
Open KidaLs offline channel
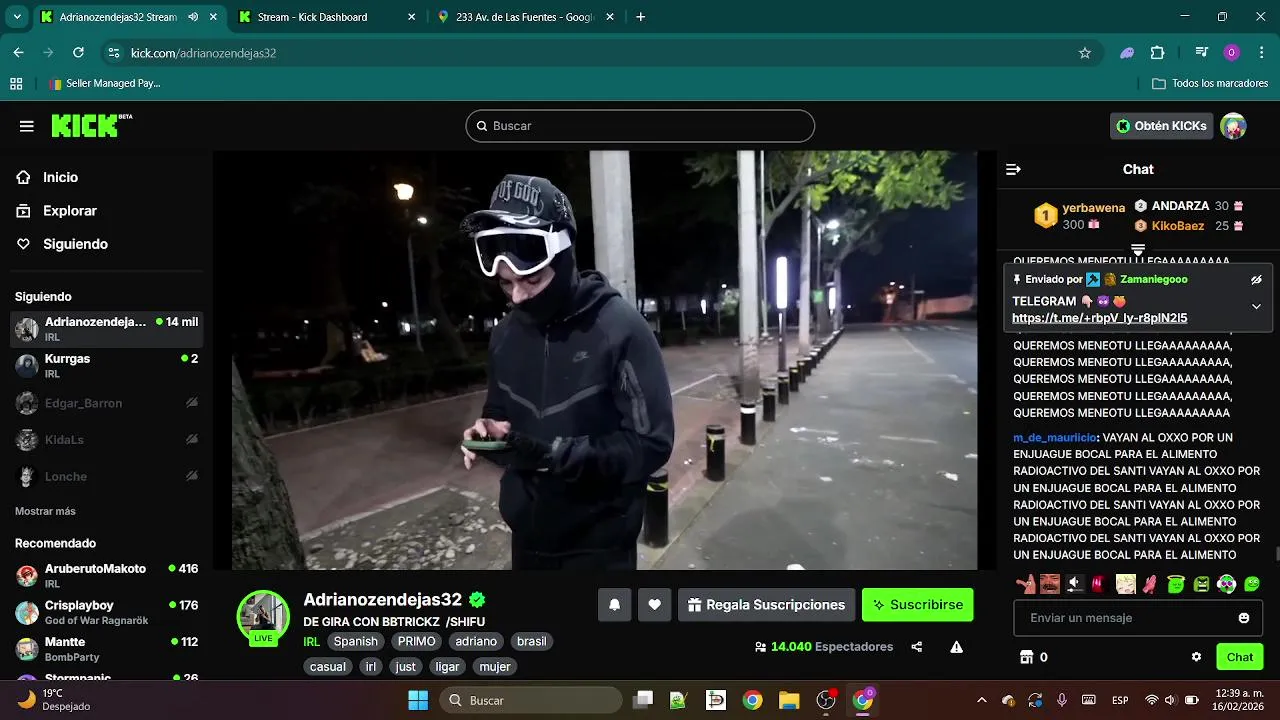pos(106,440)
